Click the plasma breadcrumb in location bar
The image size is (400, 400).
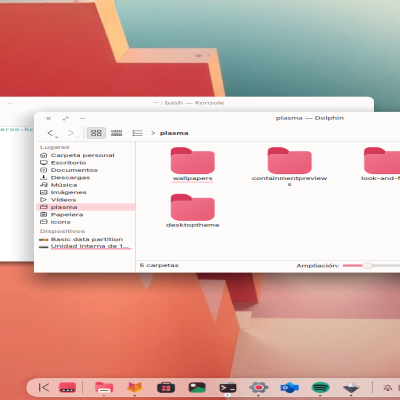click(174, 133)
